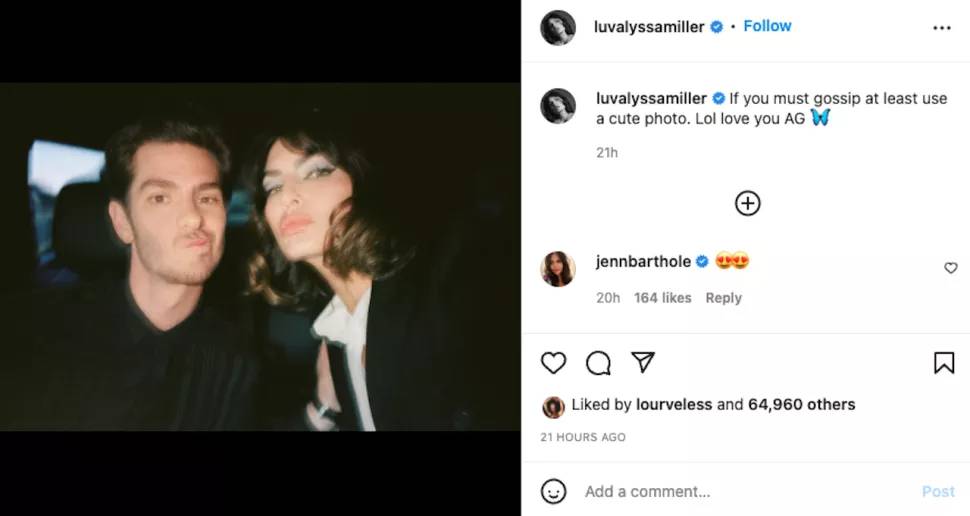Load more comments with plus circle

(x=747, y=204)
